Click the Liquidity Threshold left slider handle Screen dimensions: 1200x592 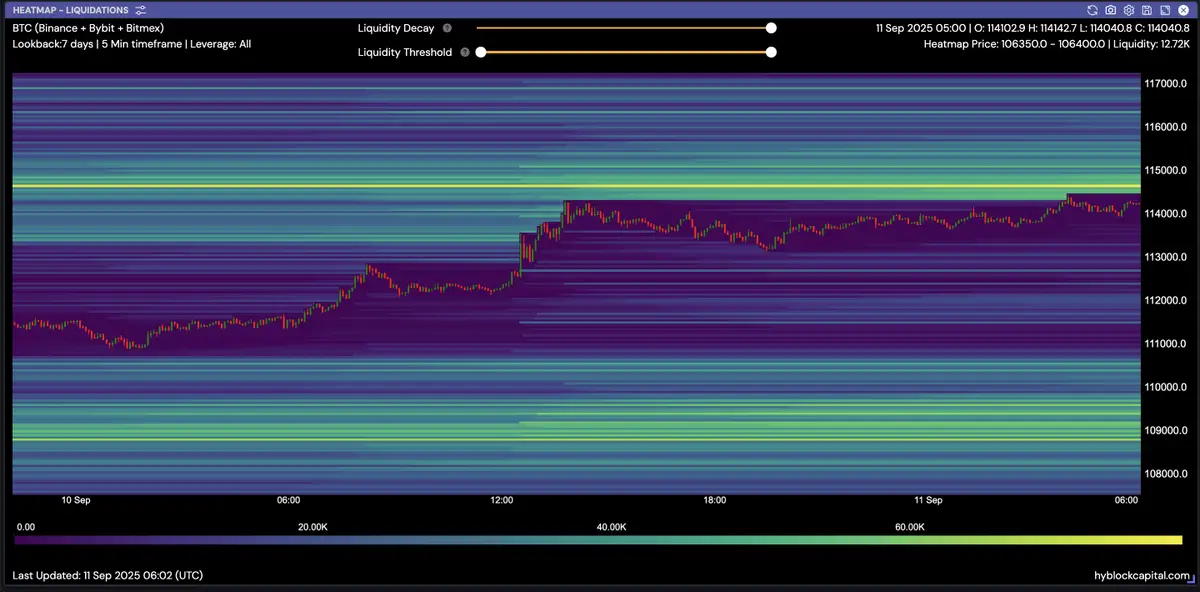click(481, 52)
